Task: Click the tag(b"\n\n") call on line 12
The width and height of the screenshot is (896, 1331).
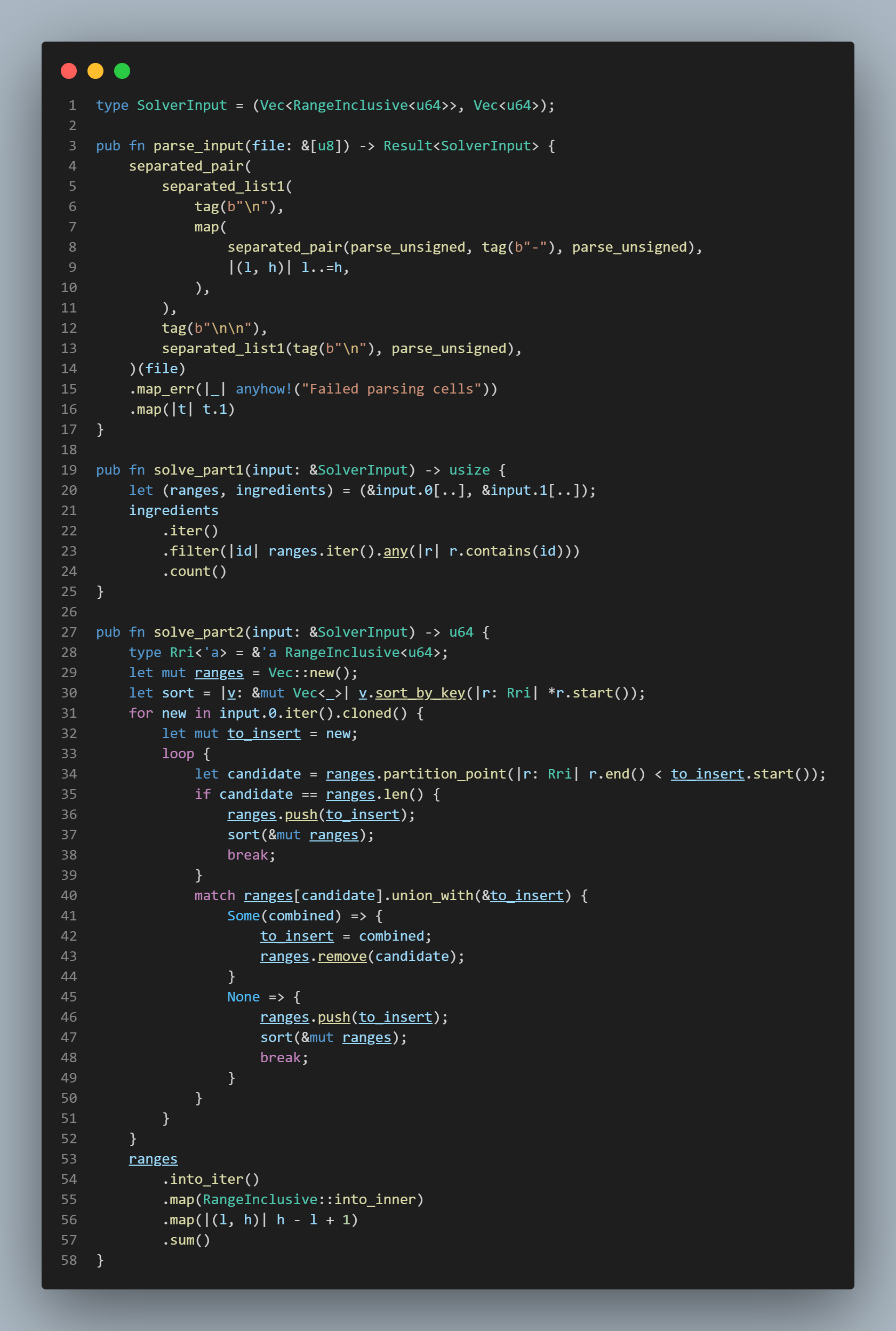Action: pyautogui.click(x=211, y=328)
